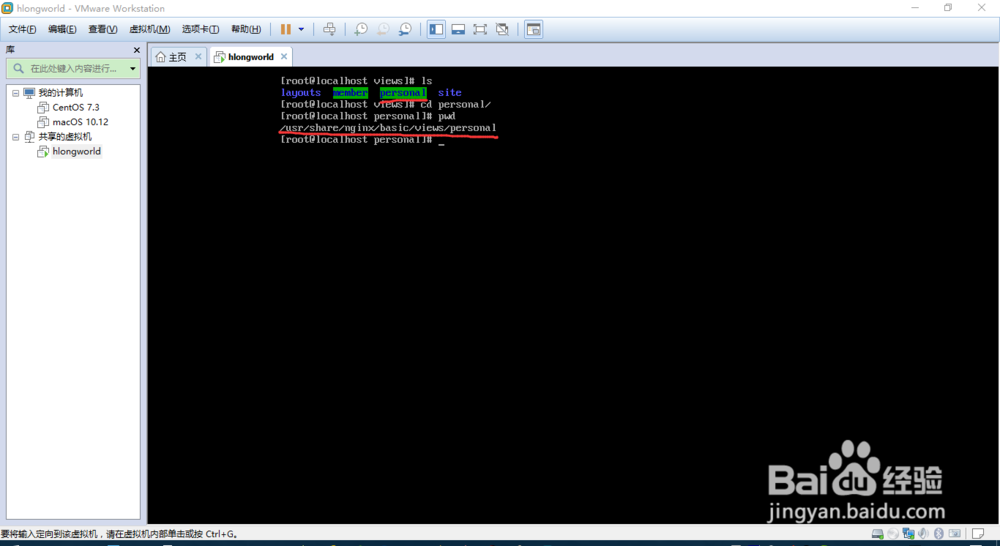Screen dimensions: 1000x546
Task: Click the 'layouts' directory name in terminal
Action: (300, 92)
